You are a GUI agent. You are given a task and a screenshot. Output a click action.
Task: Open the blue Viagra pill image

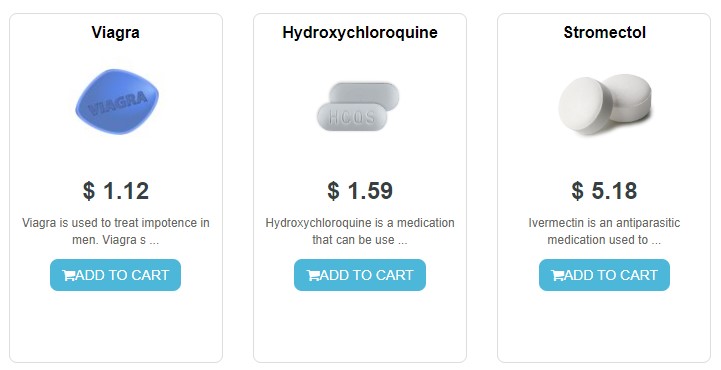[x=117, y=102]
